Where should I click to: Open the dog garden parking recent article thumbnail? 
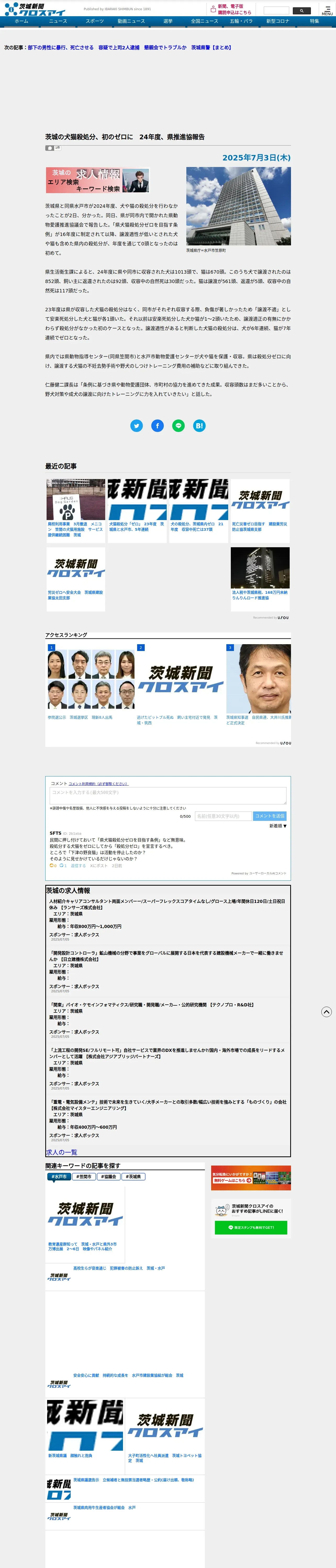point(76,500)
